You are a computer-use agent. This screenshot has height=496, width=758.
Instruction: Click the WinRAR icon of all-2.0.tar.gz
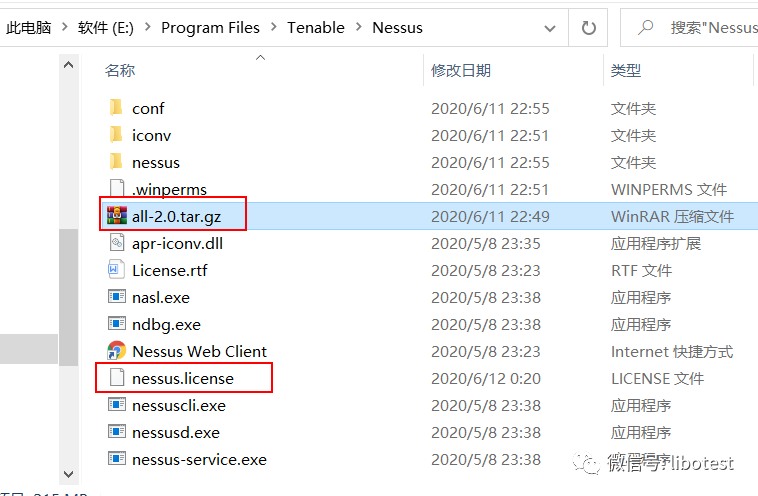click(x=117, y=215)
